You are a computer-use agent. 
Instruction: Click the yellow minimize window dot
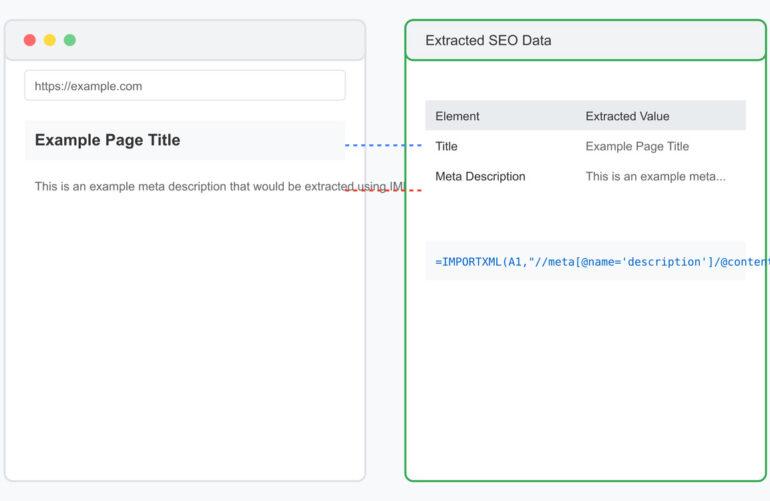pos(50,40)
